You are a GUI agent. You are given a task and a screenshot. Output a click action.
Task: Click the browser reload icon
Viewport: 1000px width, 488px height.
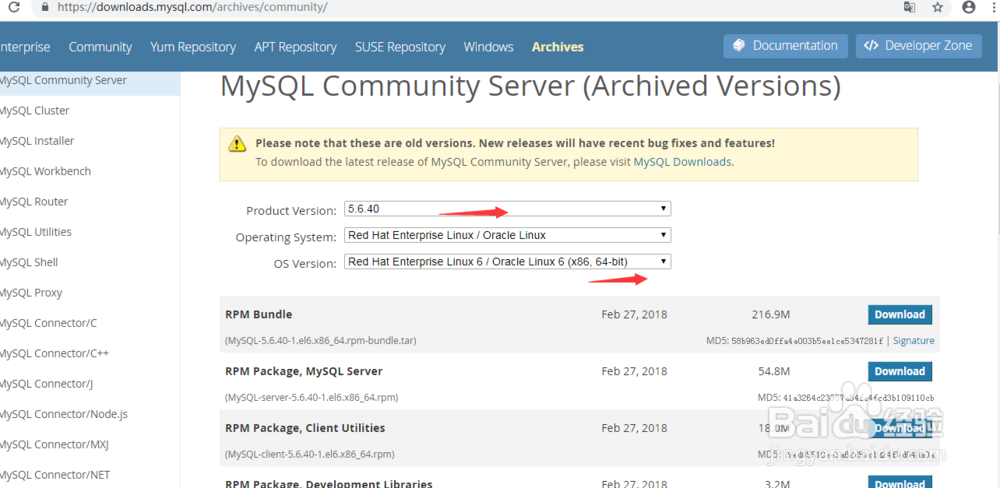pyautogui.click(x=15, y=8)
